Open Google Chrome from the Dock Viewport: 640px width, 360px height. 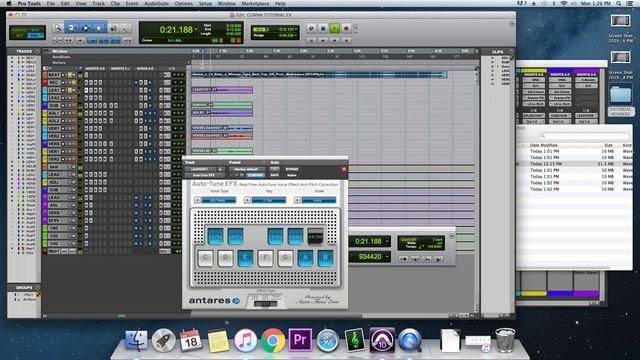click(273, 340)
